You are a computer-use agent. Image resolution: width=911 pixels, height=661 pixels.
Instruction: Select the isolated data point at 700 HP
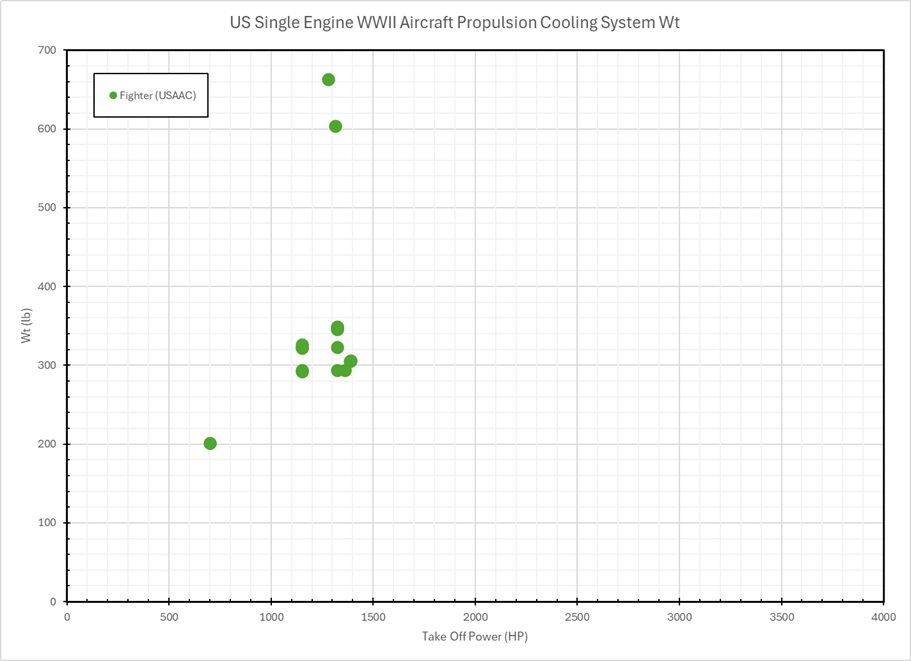210,443
